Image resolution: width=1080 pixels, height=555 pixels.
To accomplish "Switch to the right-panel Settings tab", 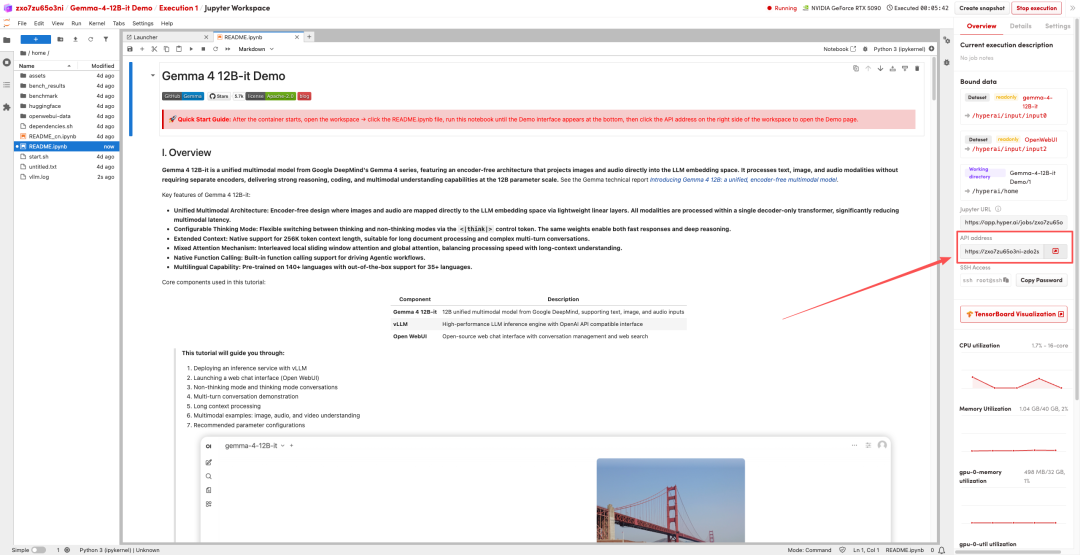I will coord(1058,25).
